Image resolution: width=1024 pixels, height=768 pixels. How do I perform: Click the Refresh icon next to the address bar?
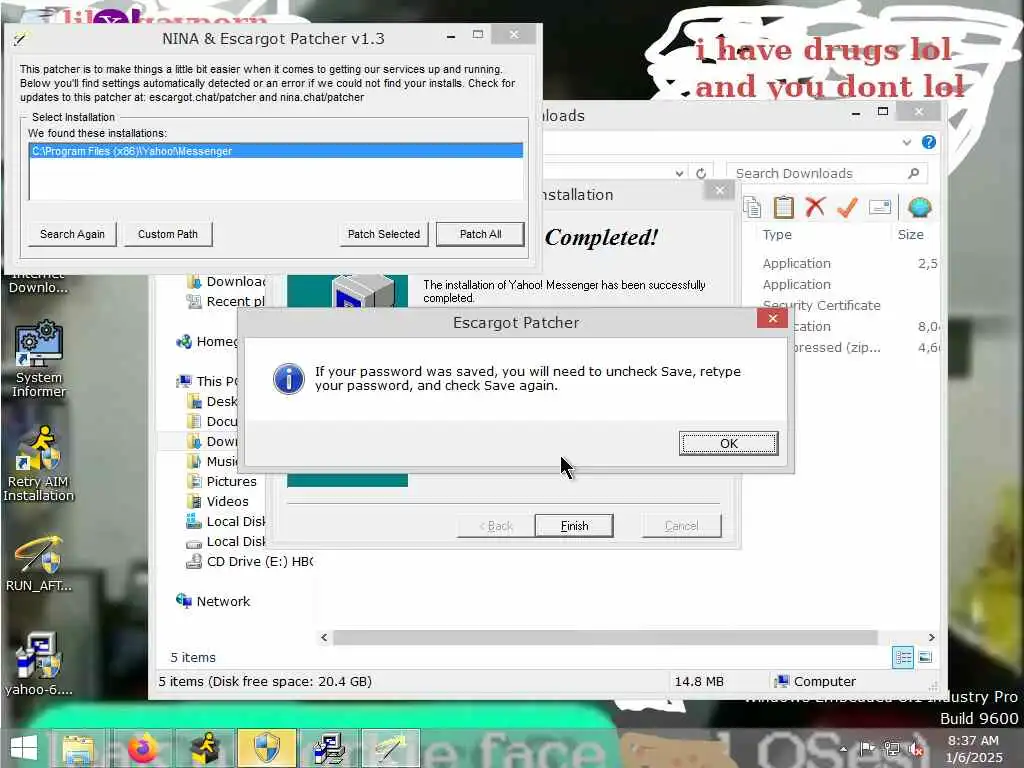tap(701, 173)
